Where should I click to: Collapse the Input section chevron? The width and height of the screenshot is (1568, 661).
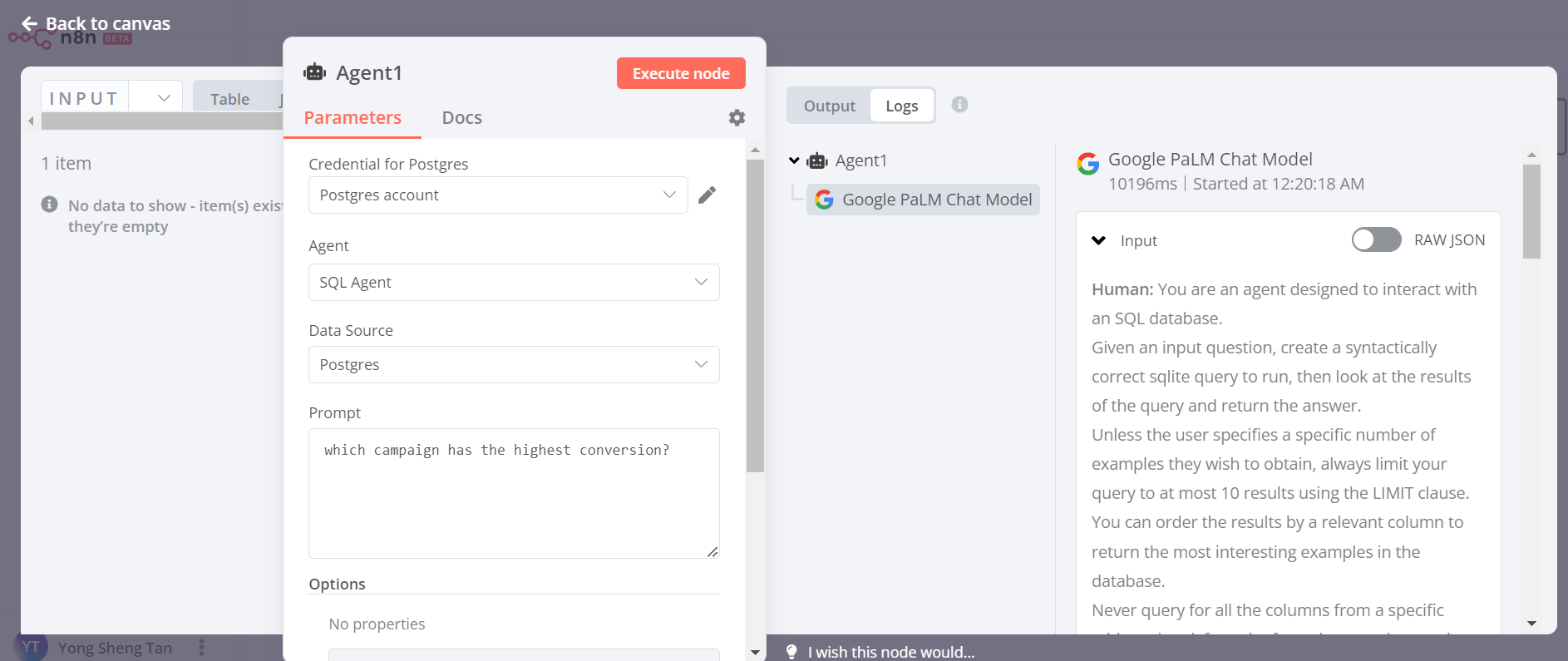pos(1098,240)
